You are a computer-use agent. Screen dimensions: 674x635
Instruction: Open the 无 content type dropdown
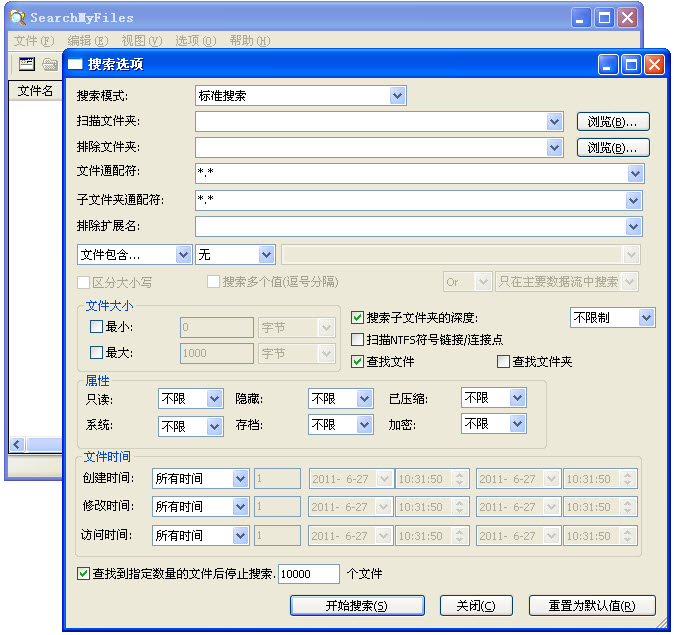267,255
